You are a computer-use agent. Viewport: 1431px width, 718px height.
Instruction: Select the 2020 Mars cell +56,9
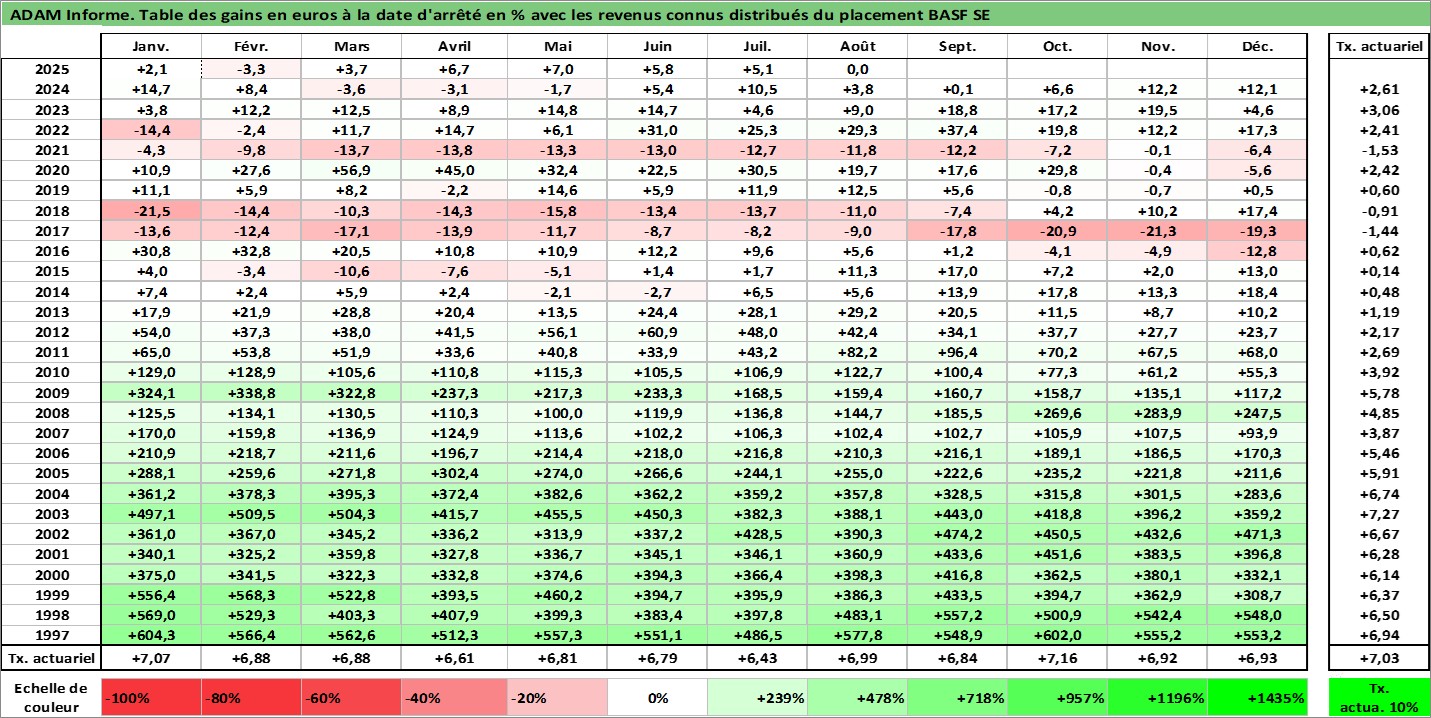click(353, 170)
